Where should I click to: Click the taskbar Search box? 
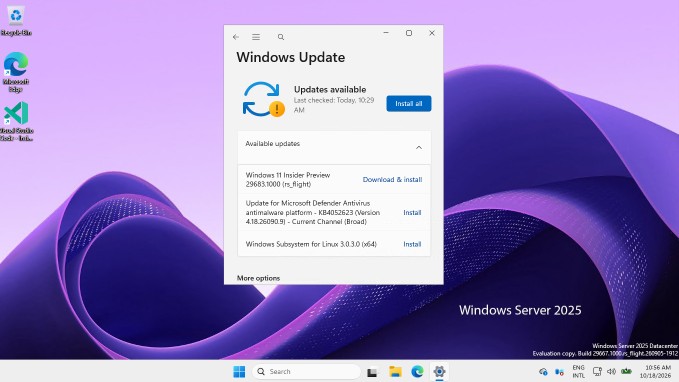tap(306, 372)
